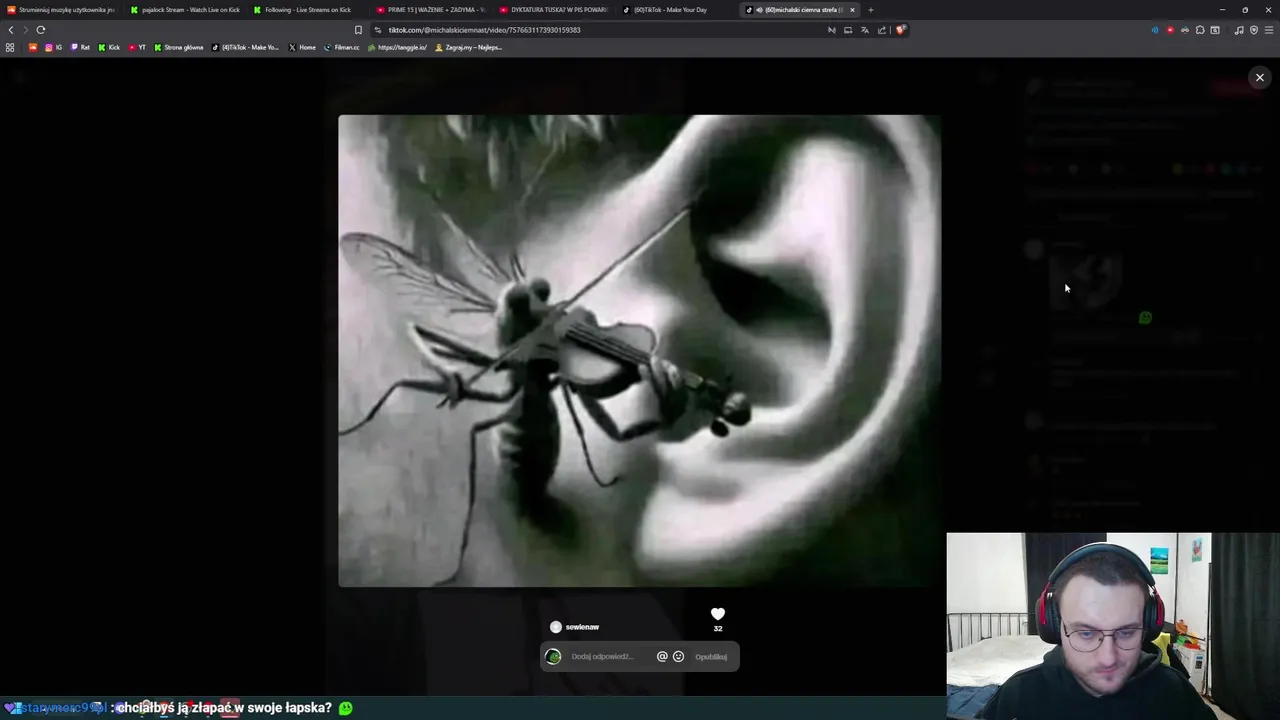
Task: Click the translate page icon in address bar
Action: point(865,30)
